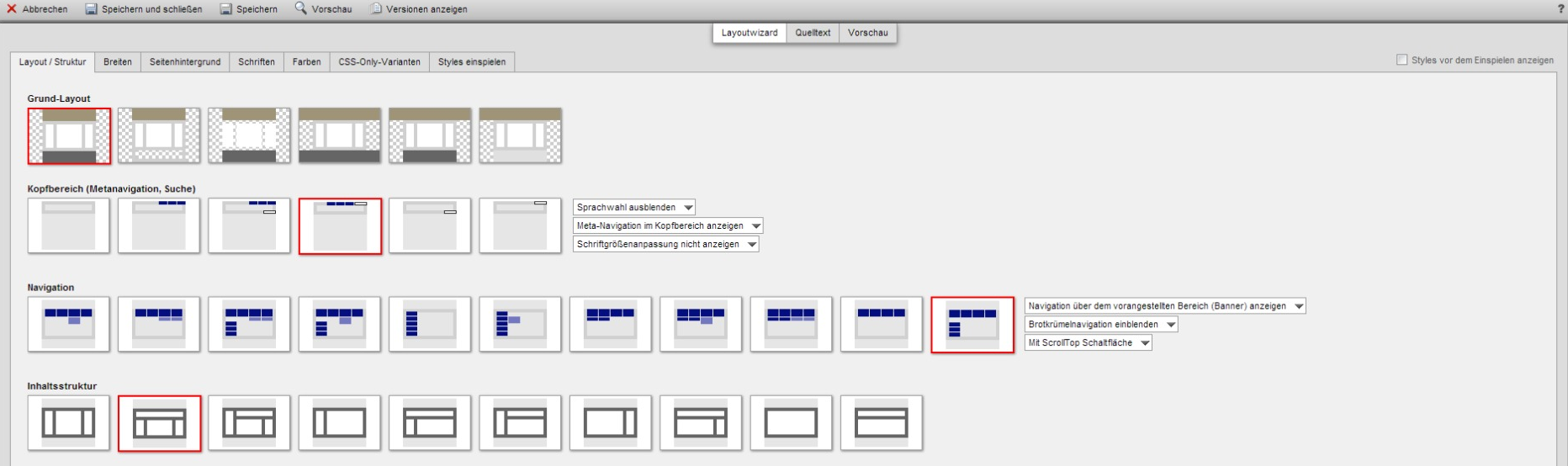Pick red-outlined horizontal navigation with left submenu

[972, 325]
